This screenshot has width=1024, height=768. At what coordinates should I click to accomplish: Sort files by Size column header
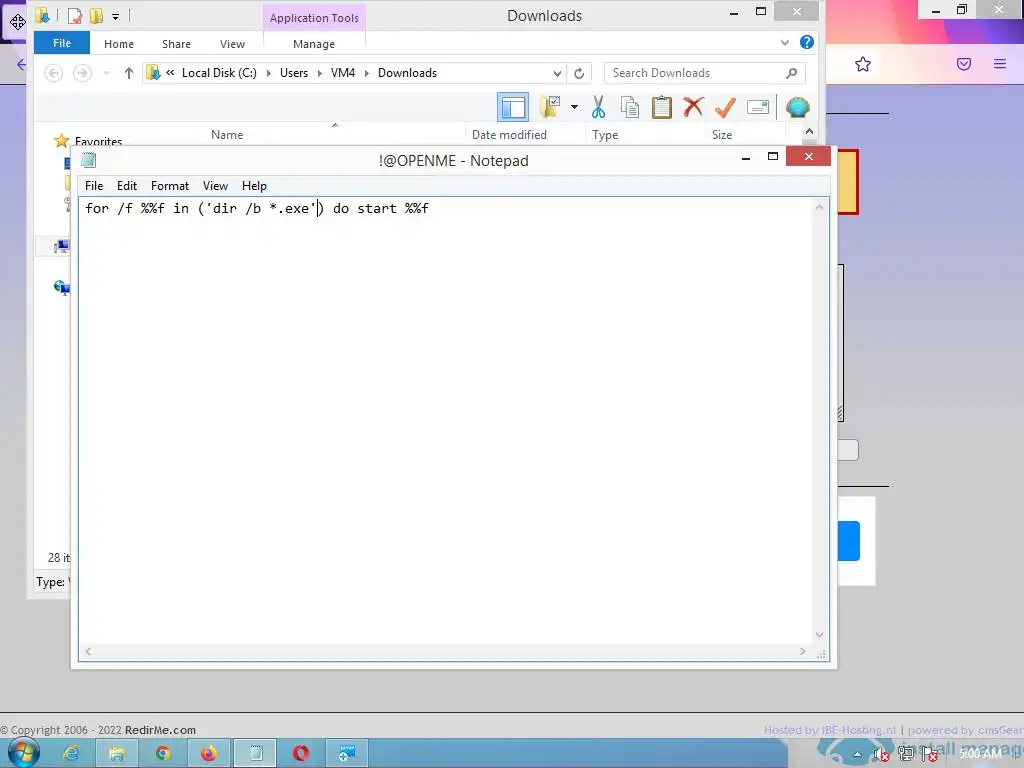pyautogui.click(x=722, y=135)
